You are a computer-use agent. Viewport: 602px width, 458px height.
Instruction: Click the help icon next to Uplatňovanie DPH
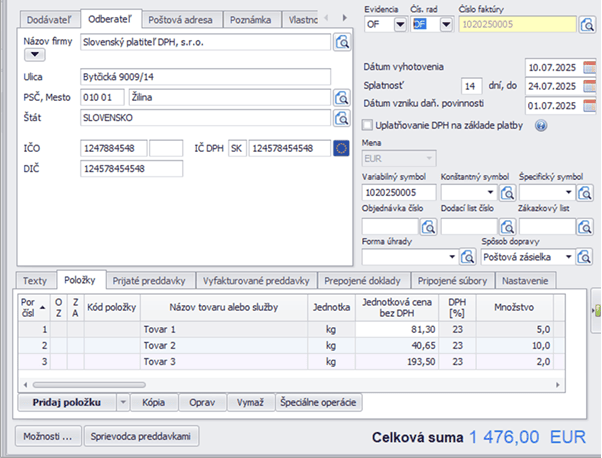coord(541,125)
